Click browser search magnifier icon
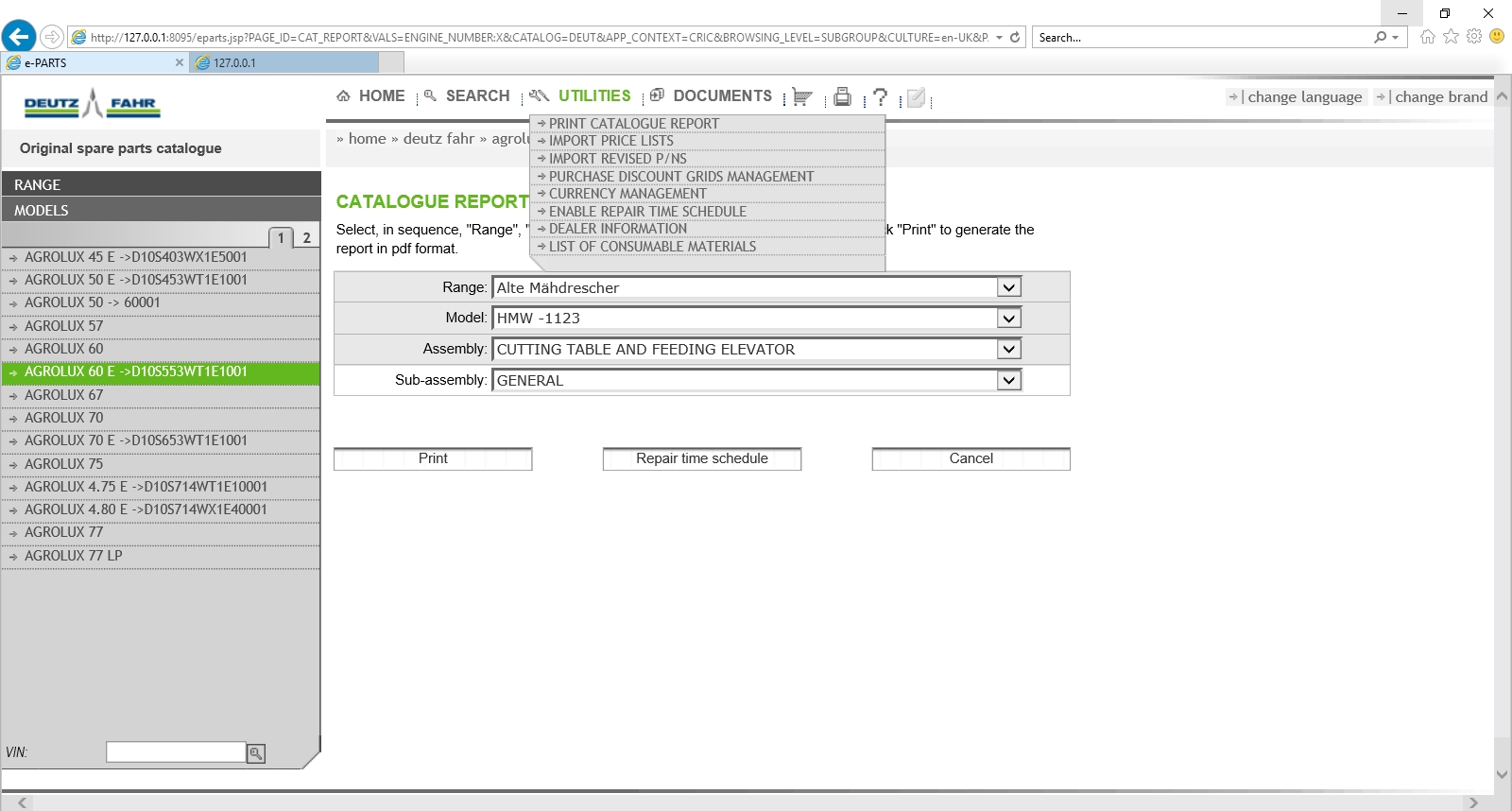1512x811 pixels. click(1381, 38)
